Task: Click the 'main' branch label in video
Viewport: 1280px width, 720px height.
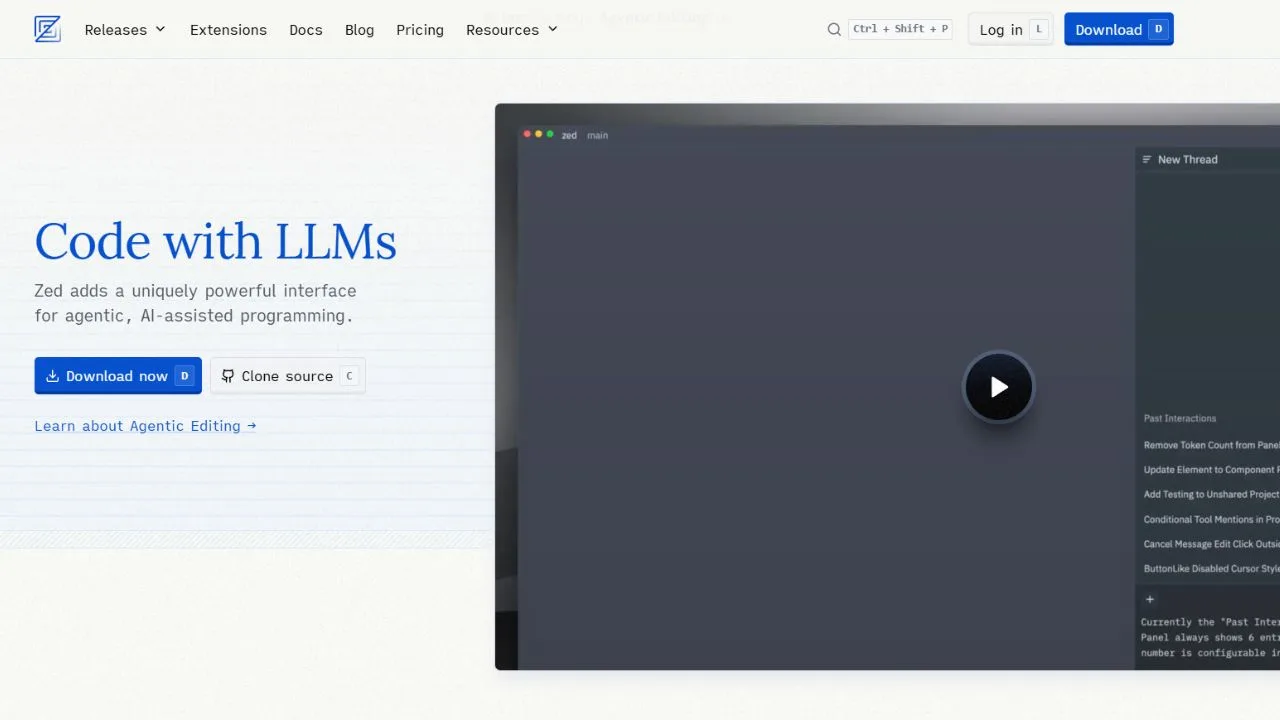Action: tap(598, 135)
